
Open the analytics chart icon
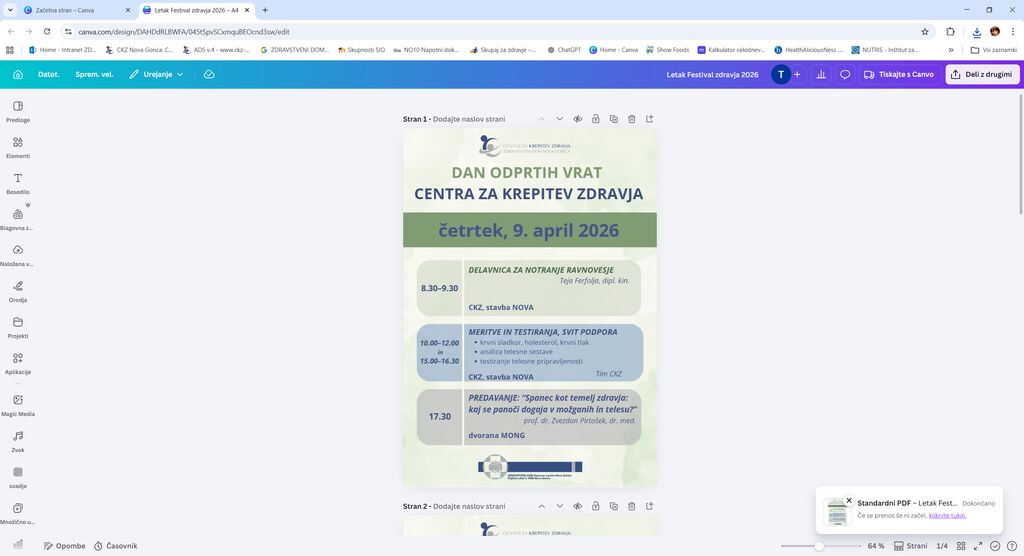[x=821, y=74]
